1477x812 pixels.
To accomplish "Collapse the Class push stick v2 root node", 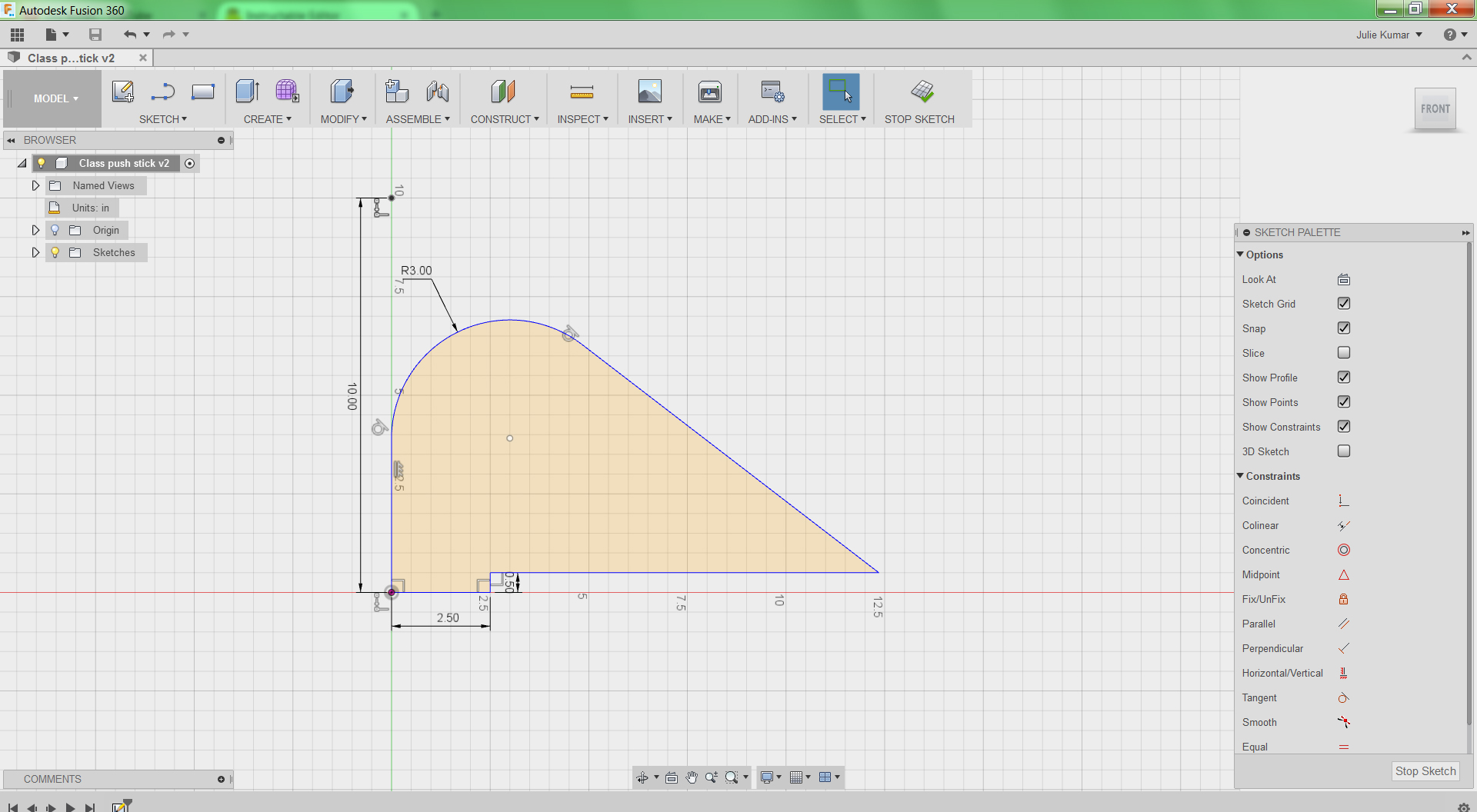I will [22, 163].
